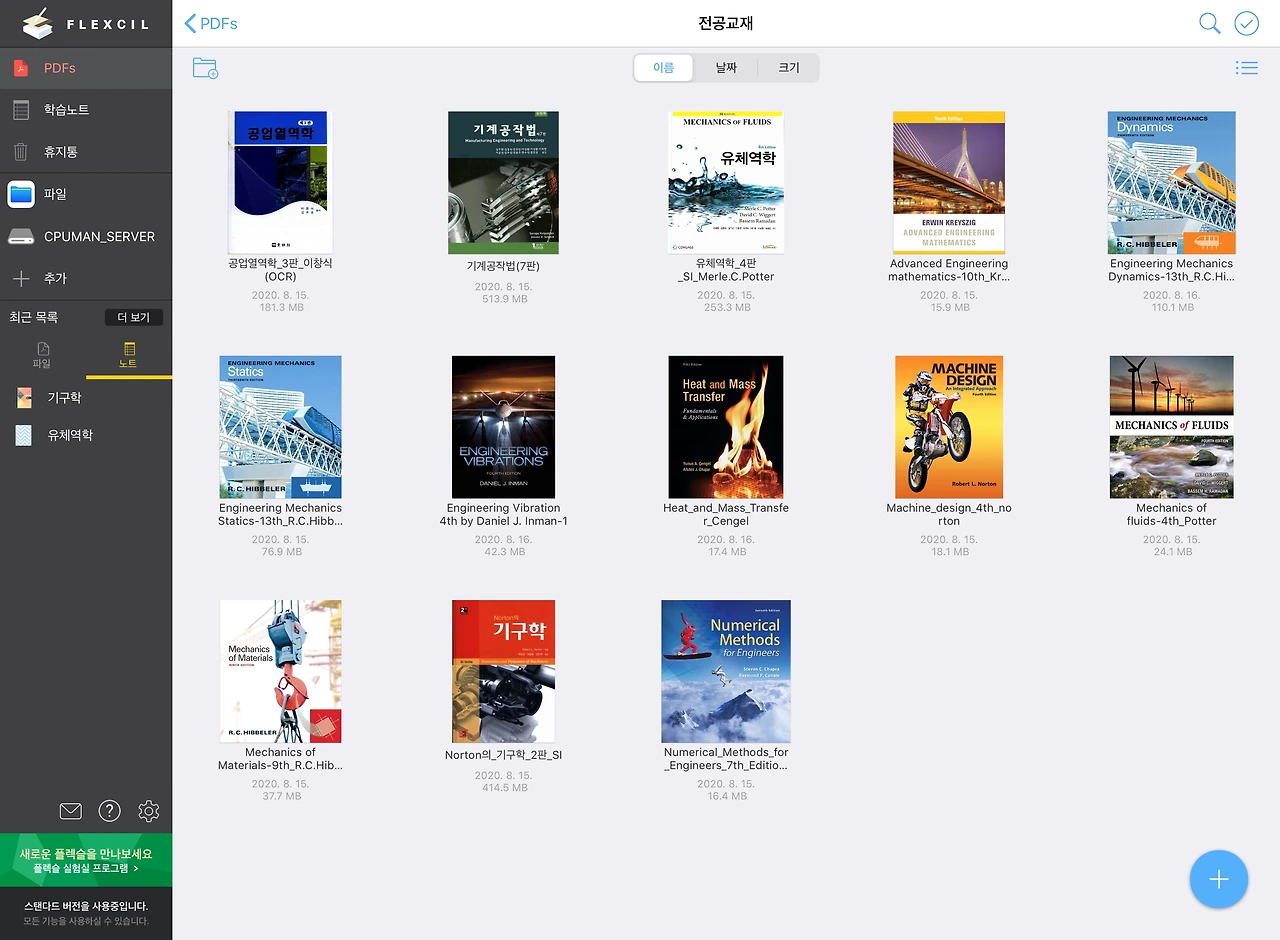The width and height of the screenshot is (1280, 940).
Task: Open recent note 유체역학
Action: click(x=86, y=435)
